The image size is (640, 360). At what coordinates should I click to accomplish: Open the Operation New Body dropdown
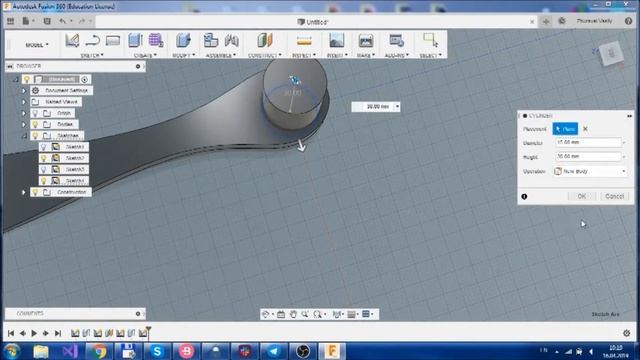pos(590,171)
